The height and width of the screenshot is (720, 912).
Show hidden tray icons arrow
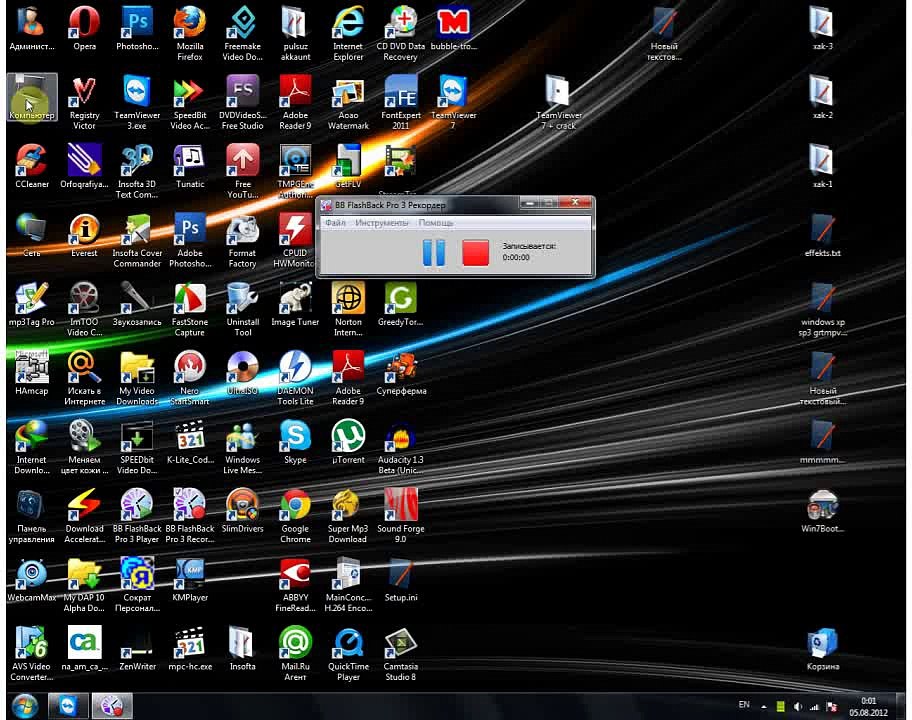763,707
